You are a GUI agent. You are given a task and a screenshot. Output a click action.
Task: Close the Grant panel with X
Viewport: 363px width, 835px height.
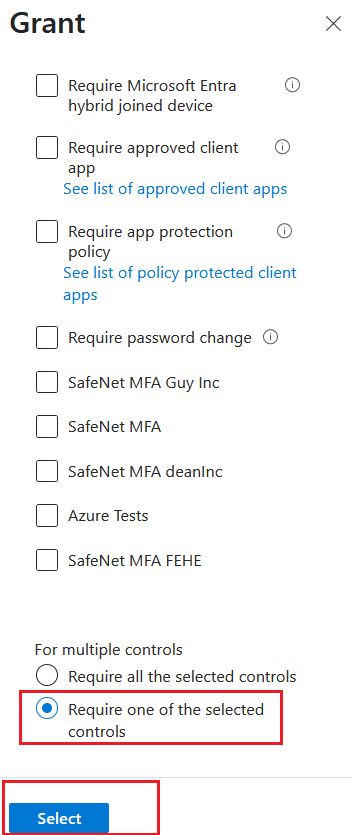(333, 23)
